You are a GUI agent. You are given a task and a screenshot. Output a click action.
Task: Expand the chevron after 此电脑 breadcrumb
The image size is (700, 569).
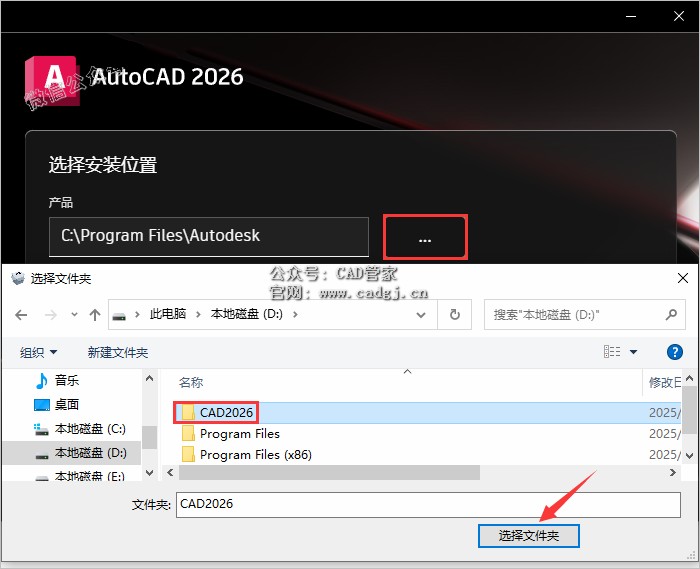198,314
